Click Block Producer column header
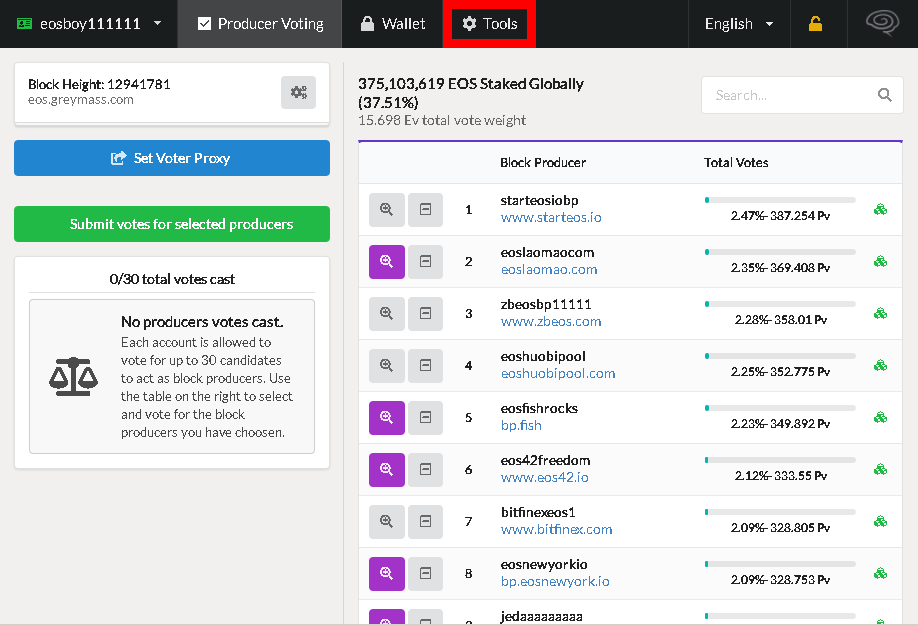 tap(543, 163)
